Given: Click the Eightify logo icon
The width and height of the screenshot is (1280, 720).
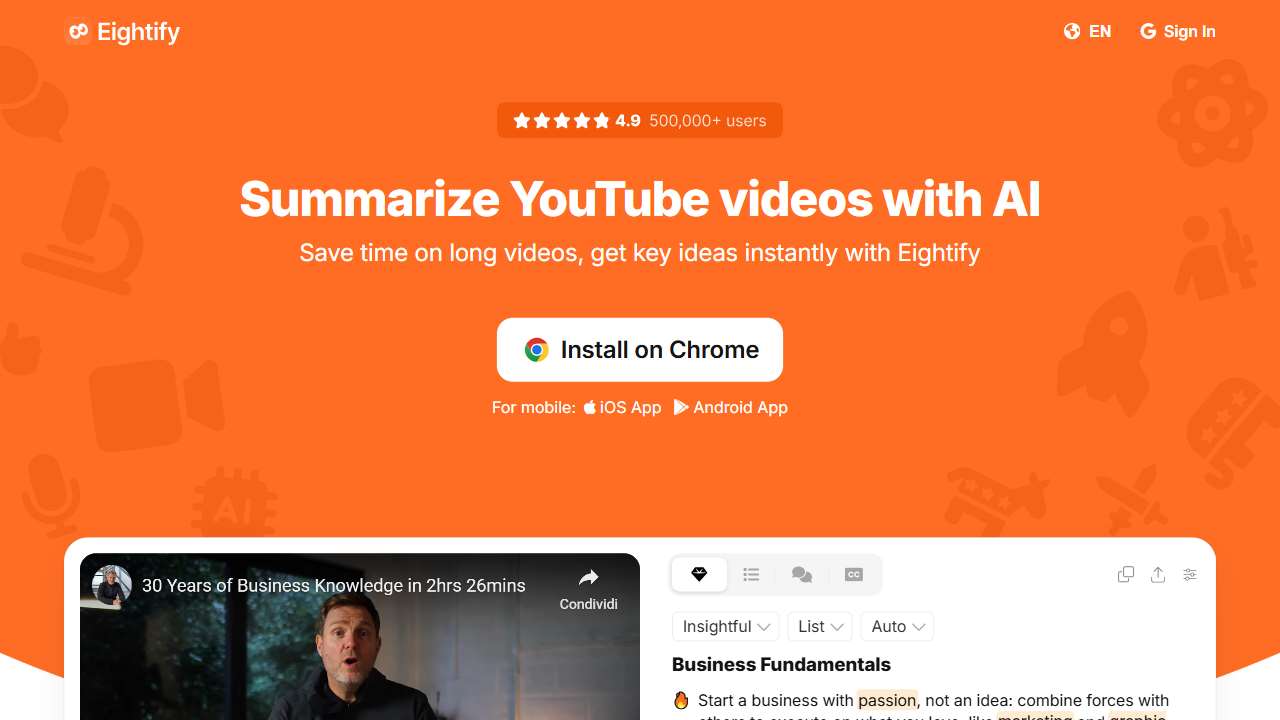Looking at the screenshot, I should 78,32.
